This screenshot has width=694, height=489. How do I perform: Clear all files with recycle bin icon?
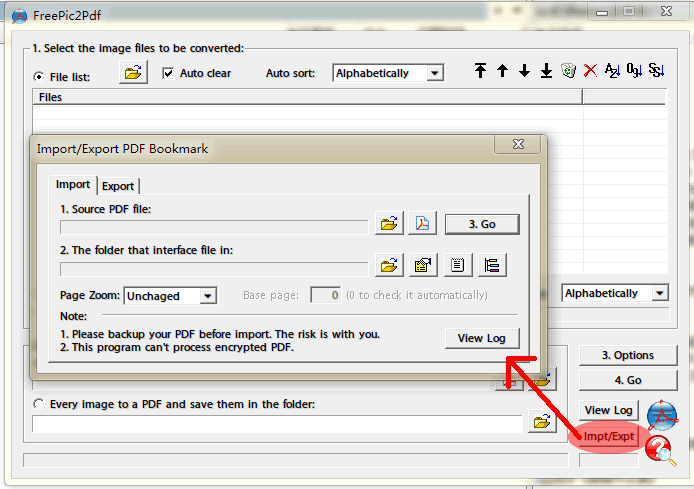[569, 70]
